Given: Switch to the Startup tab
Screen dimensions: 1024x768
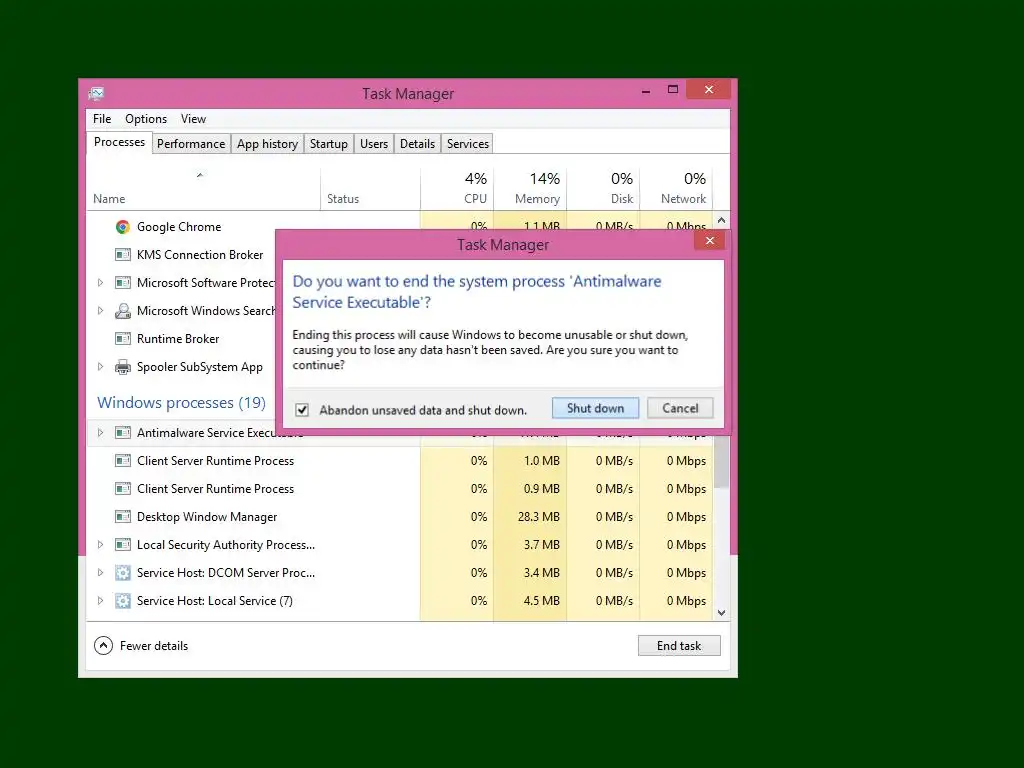Looking at the screenshot, I should [328, 144].
